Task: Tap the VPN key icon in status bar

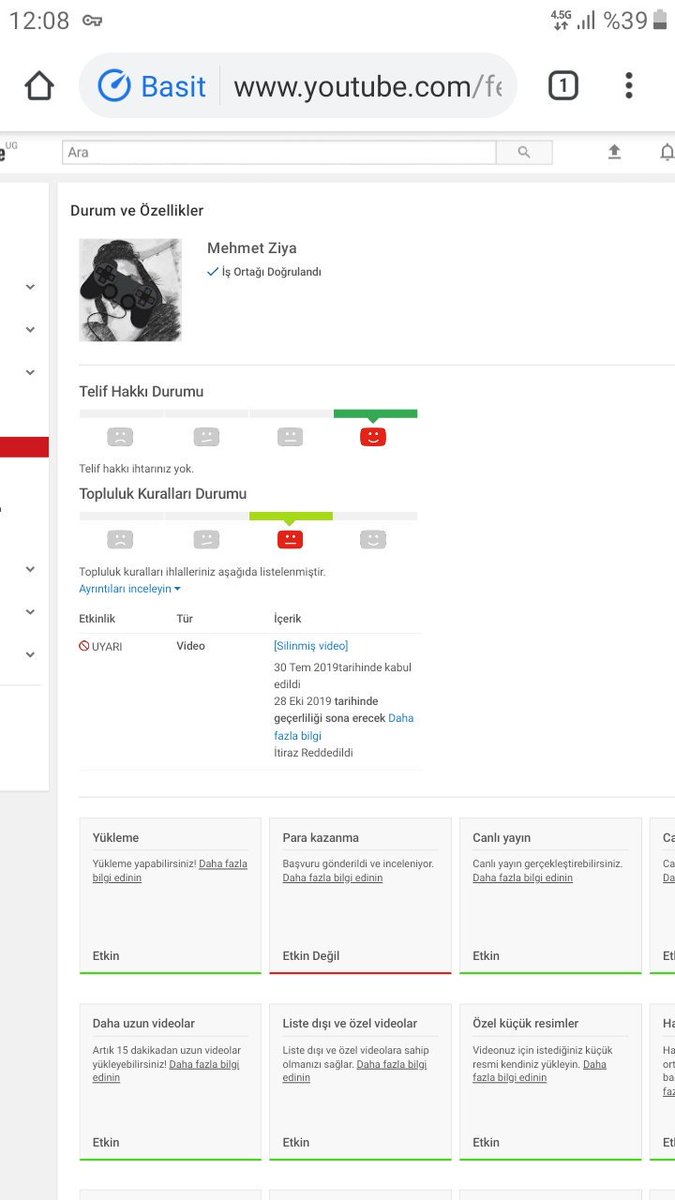Action: 92,20
